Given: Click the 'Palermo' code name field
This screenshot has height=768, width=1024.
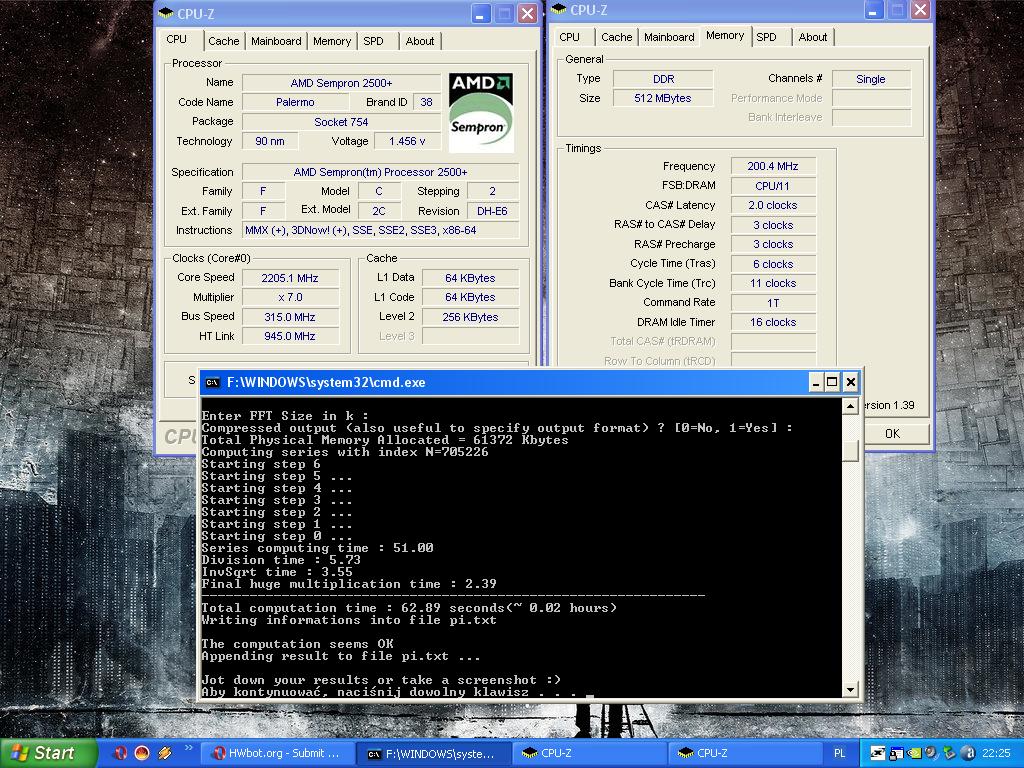Looking at the screenshot, I should coord(295,102).
